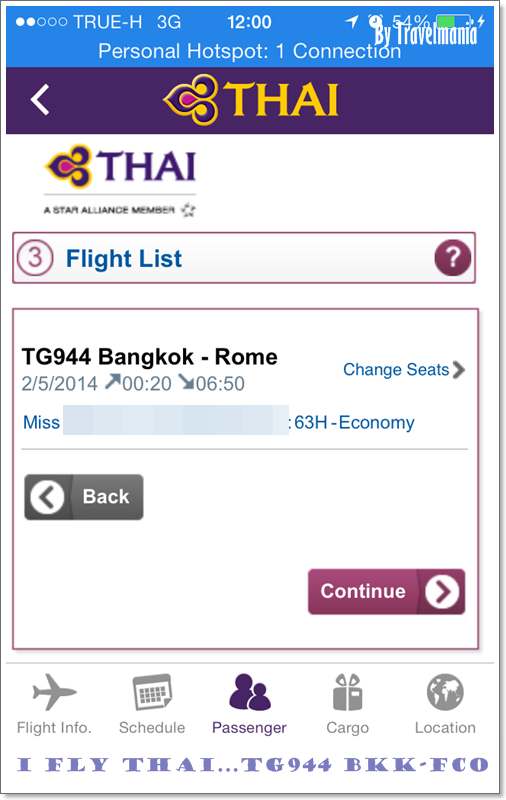Tap the Personal Hotspot connection banner
This screenshot has width=506, height=800.
[x=249, y=51]
